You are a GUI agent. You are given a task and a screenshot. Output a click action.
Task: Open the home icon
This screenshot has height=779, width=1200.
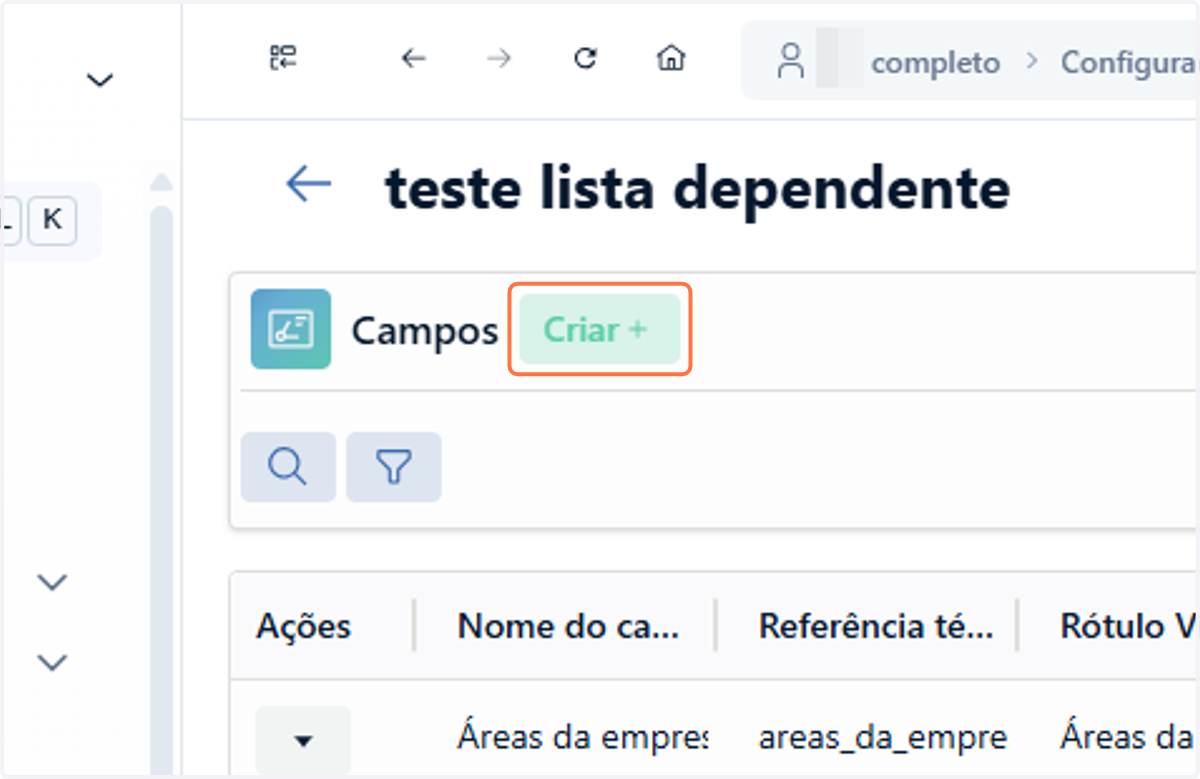point(671,59)
